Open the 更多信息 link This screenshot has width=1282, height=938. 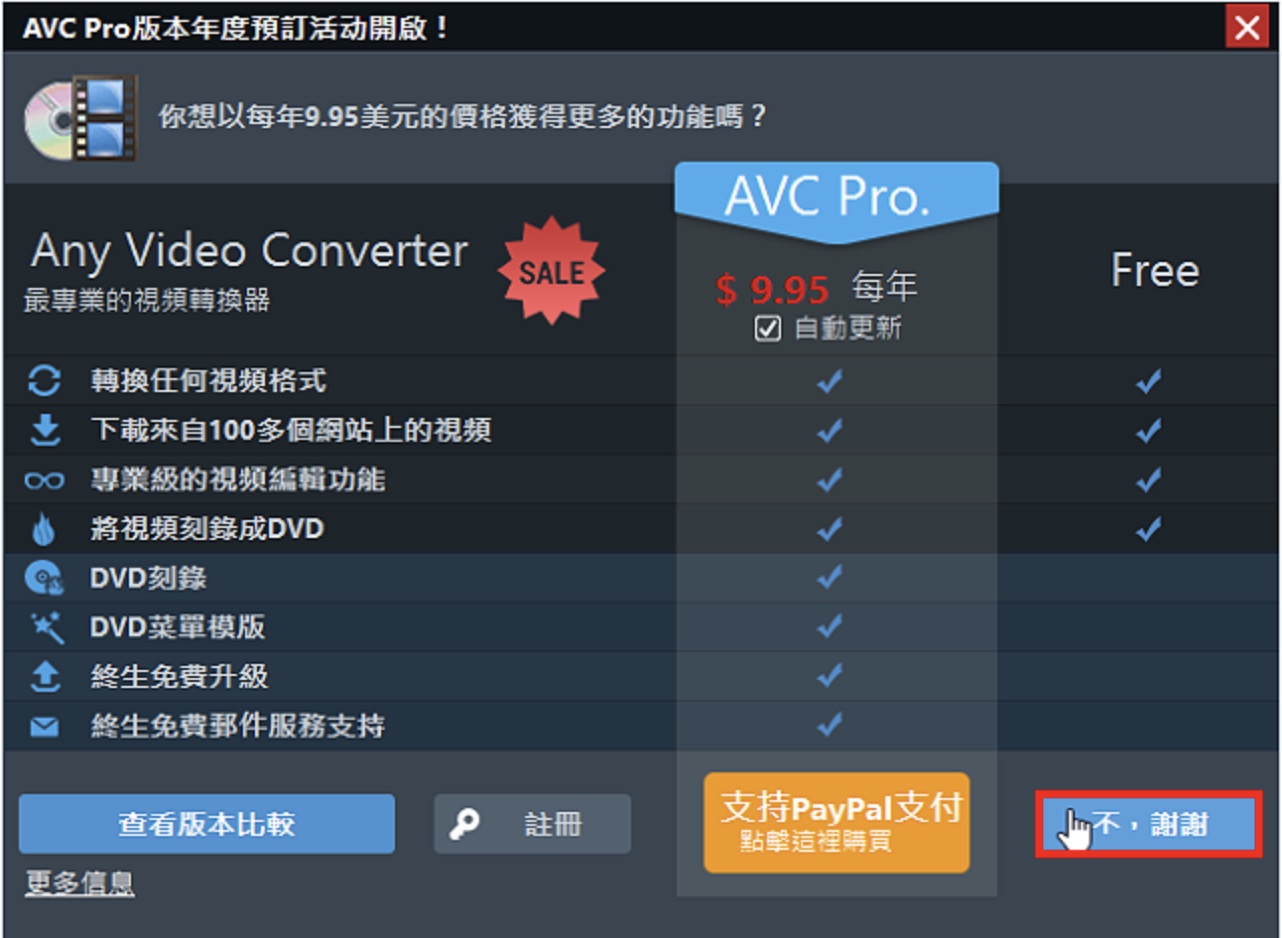(79, 883)
